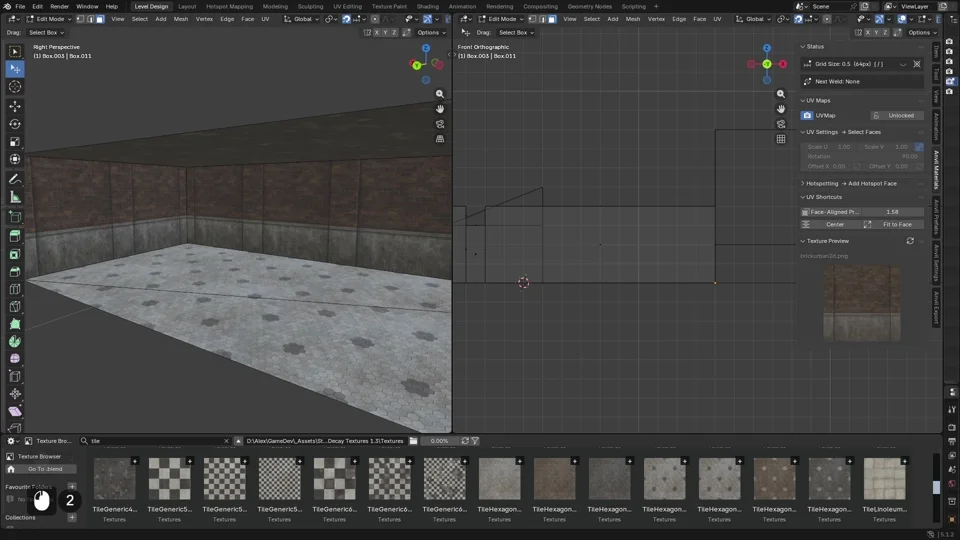
Task: Enable face select mode in left viewport
Action: pos(100,19)
